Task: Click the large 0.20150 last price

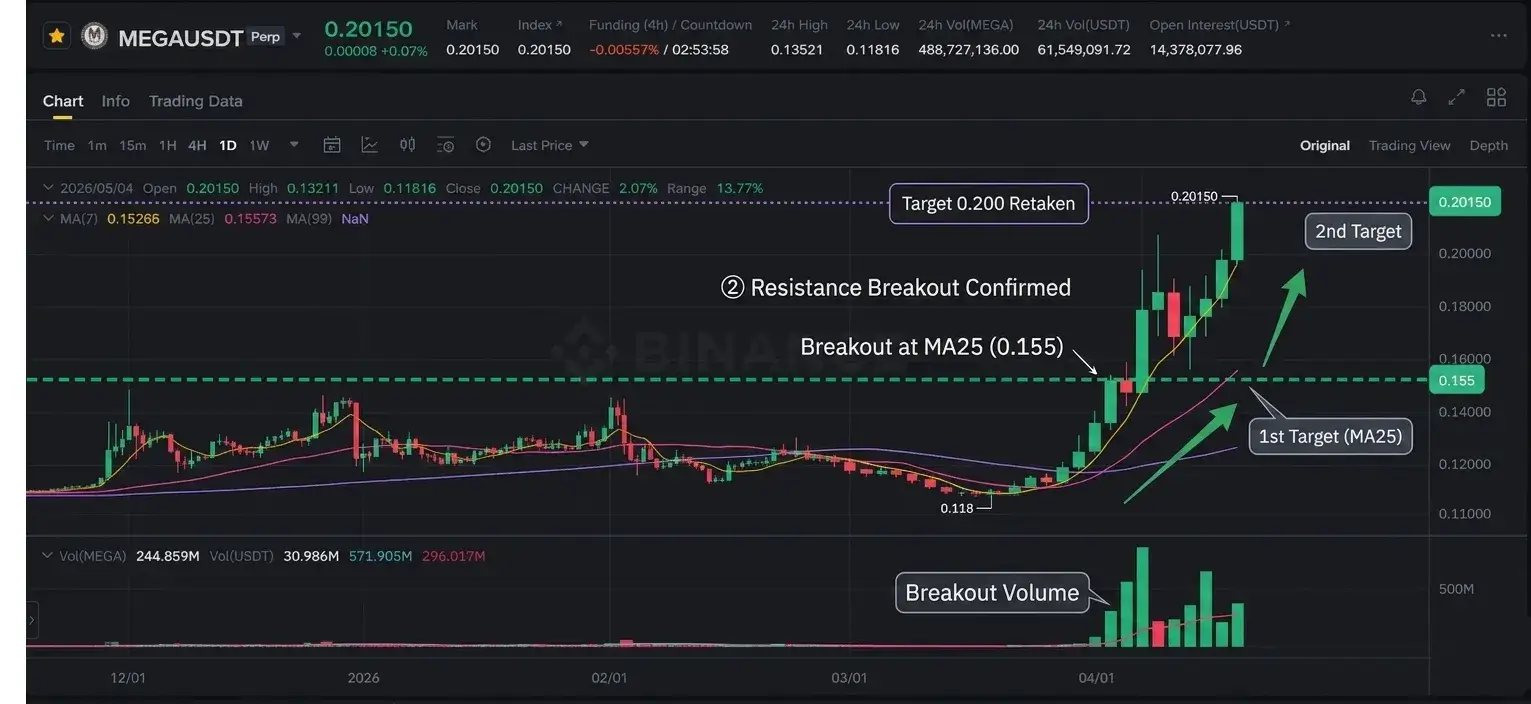Action: pos(368,29)
